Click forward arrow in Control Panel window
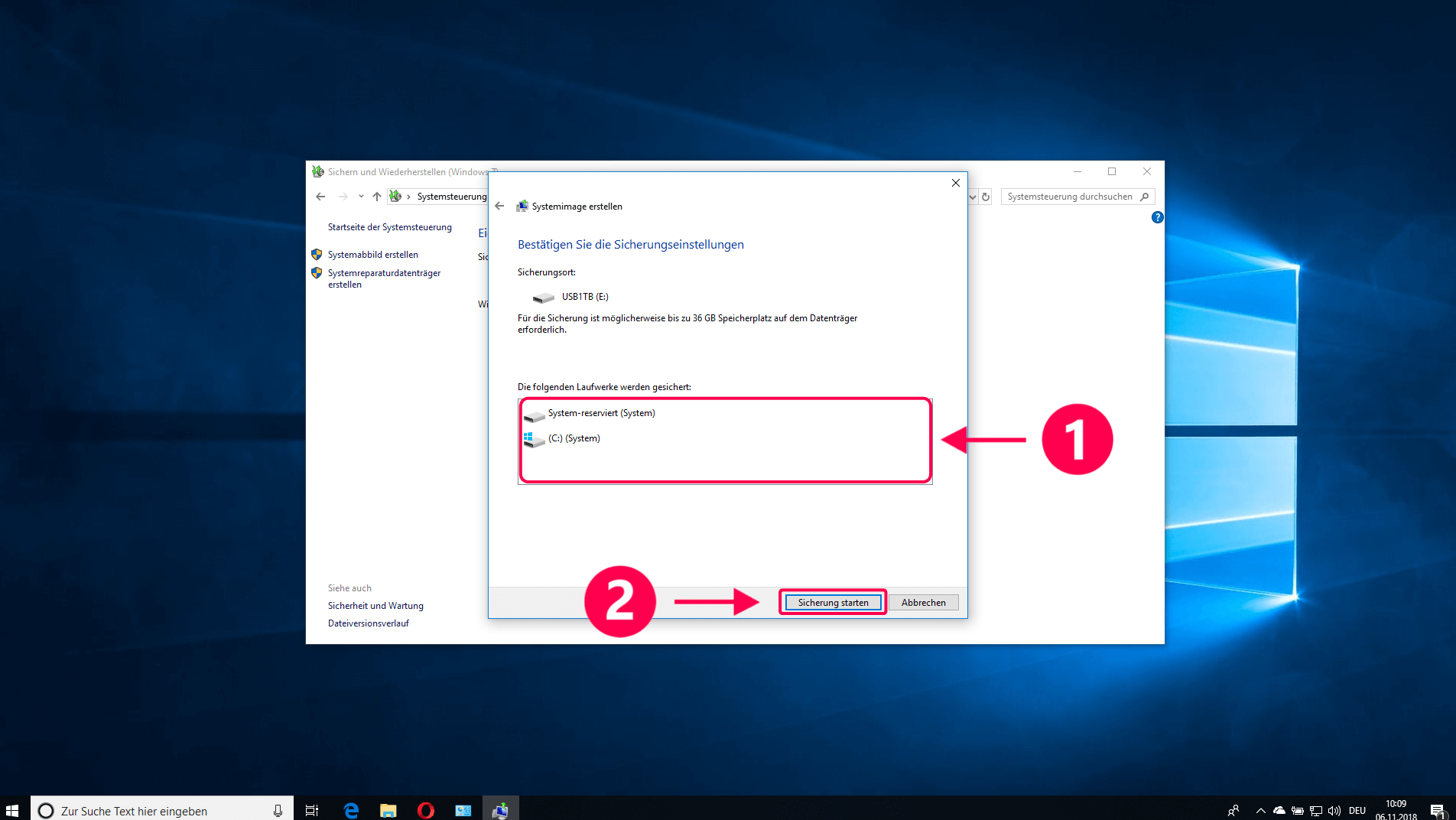Image resolution: width=1456 pixels, height=820 pixels. click(343, 197)
